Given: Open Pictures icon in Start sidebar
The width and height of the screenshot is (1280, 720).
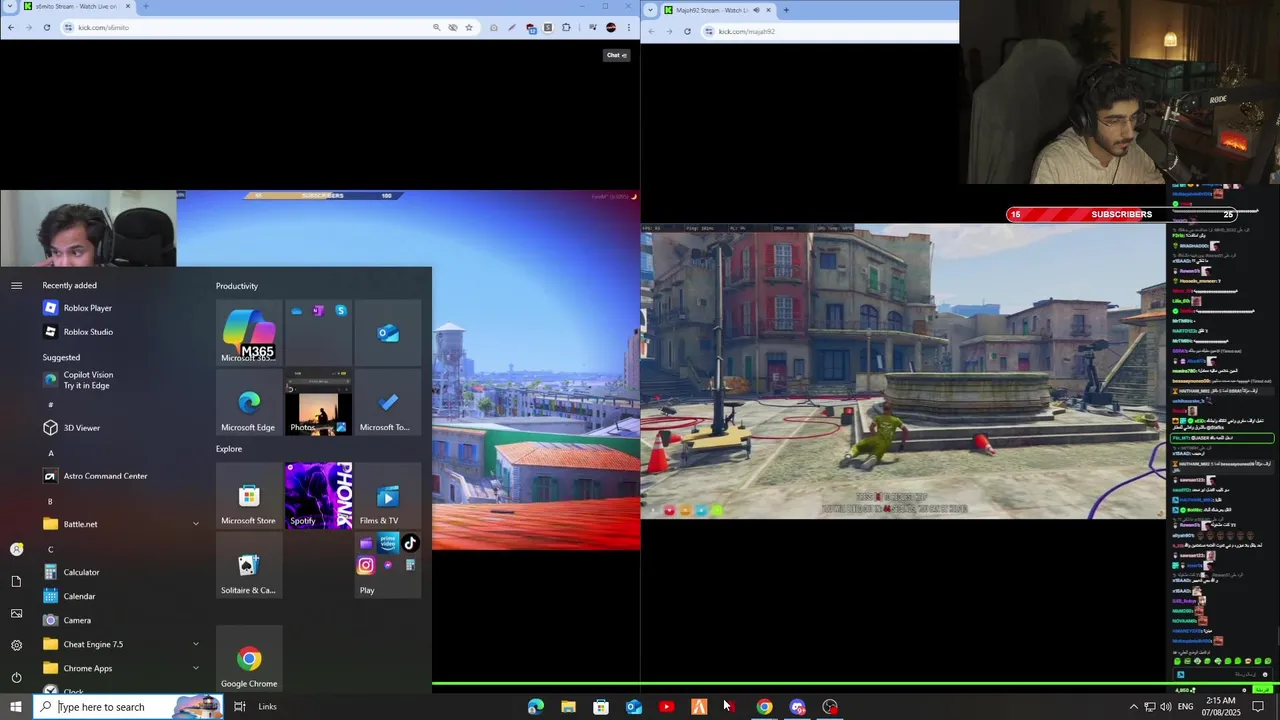Looking at the screenshot, I should coord(16,613).
